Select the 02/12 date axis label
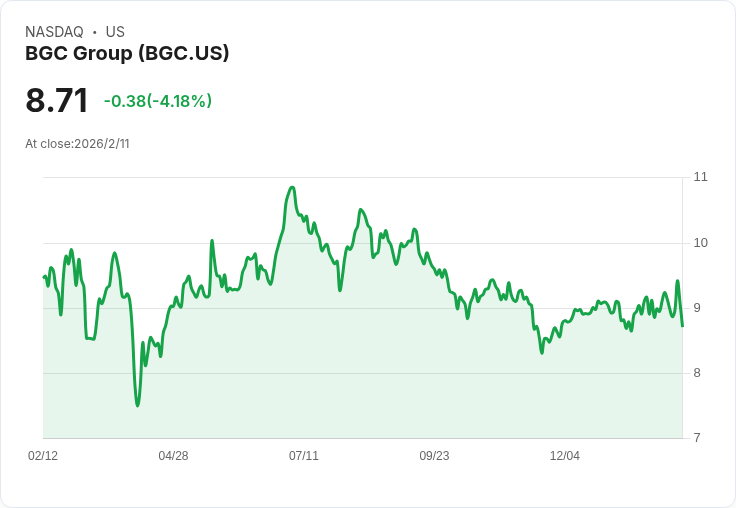The height and width of the screenshot is (508, 736). (x=43, y=456)
